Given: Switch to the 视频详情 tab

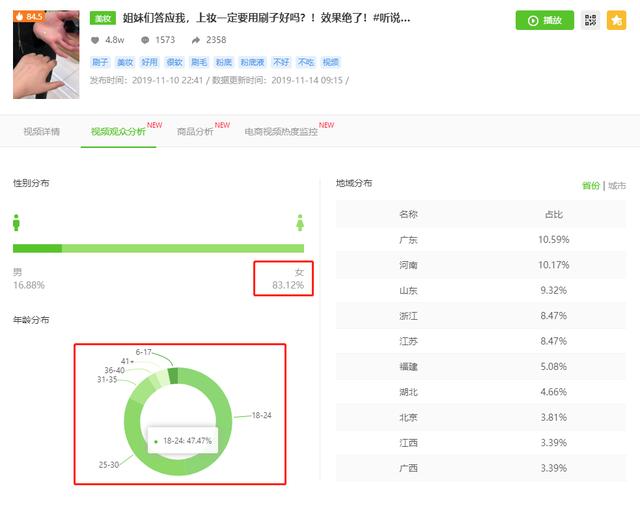Looking at the screenshot, I should tap(42, 131).
